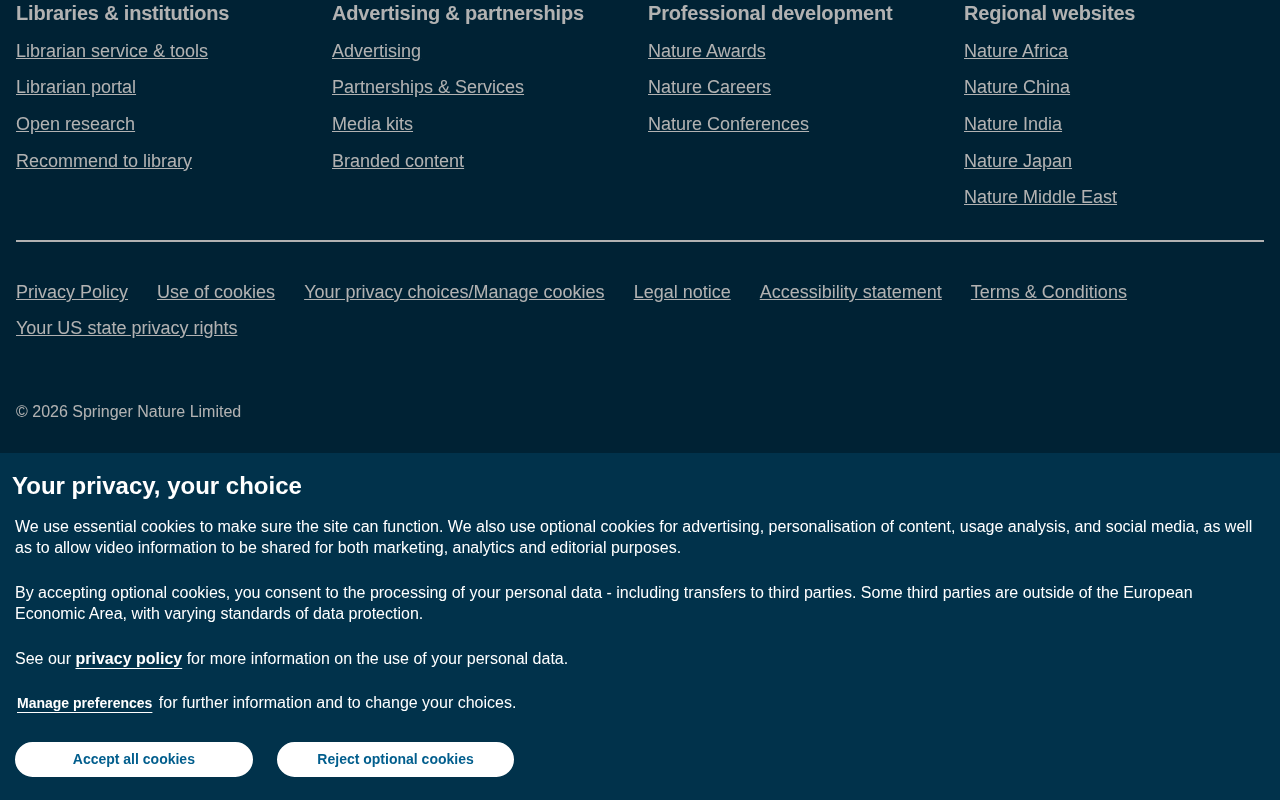Click the Your privacy, your choice heading
Screen dimensions: 1280x800
click(x=157, y=486)
